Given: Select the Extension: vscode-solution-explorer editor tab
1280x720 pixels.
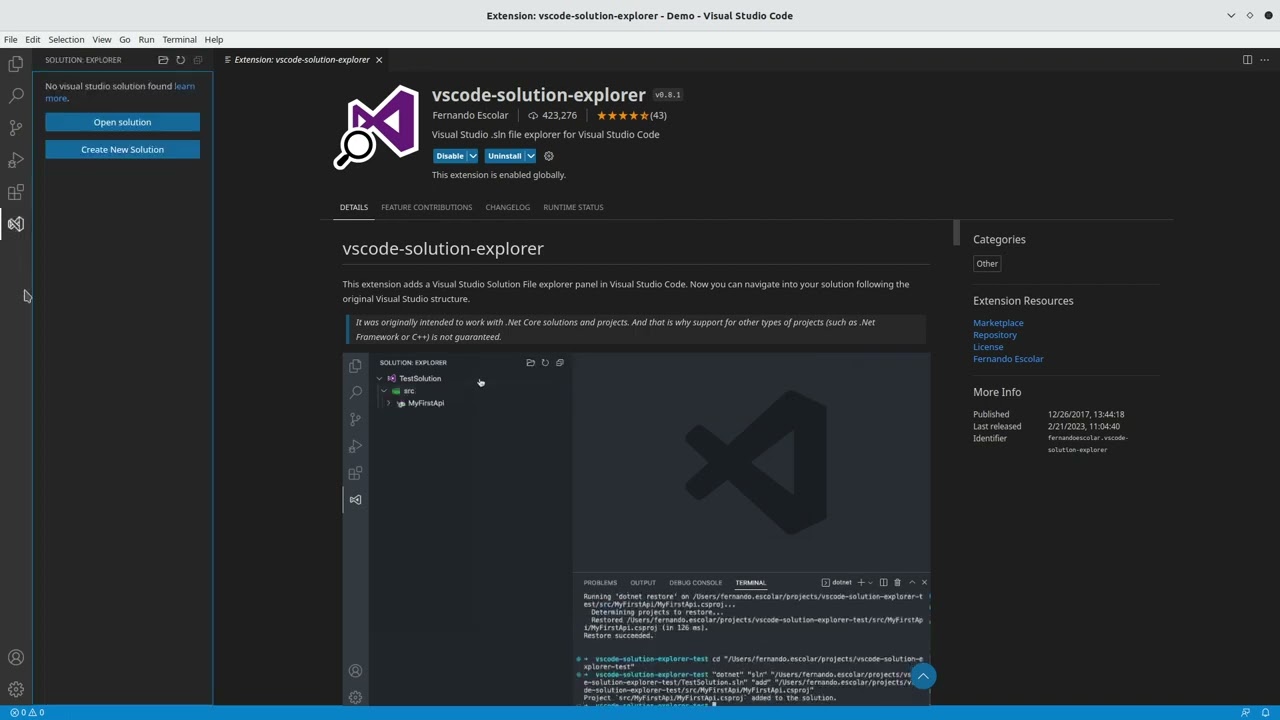Looking at the screenshot, I should [302, 60].
